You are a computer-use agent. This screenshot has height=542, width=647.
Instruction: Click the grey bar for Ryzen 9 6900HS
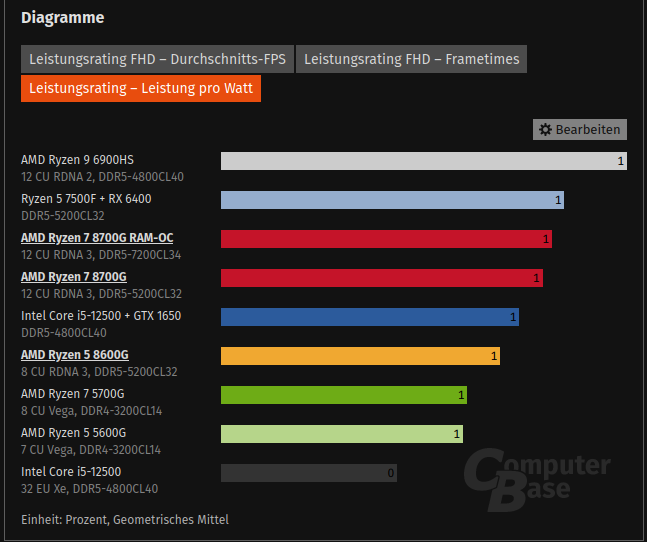click(424, 161)
